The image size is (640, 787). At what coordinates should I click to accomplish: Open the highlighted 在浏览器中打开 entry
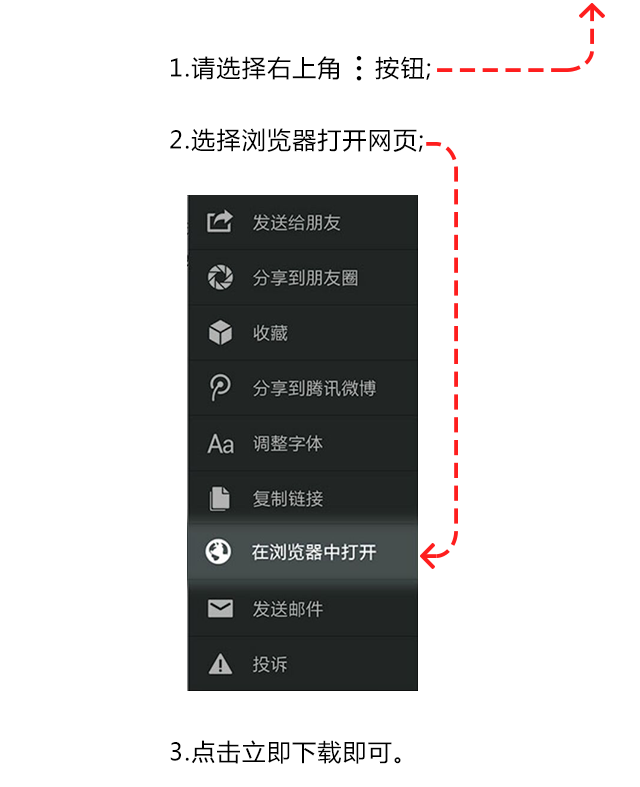click(x=303, y=552)
